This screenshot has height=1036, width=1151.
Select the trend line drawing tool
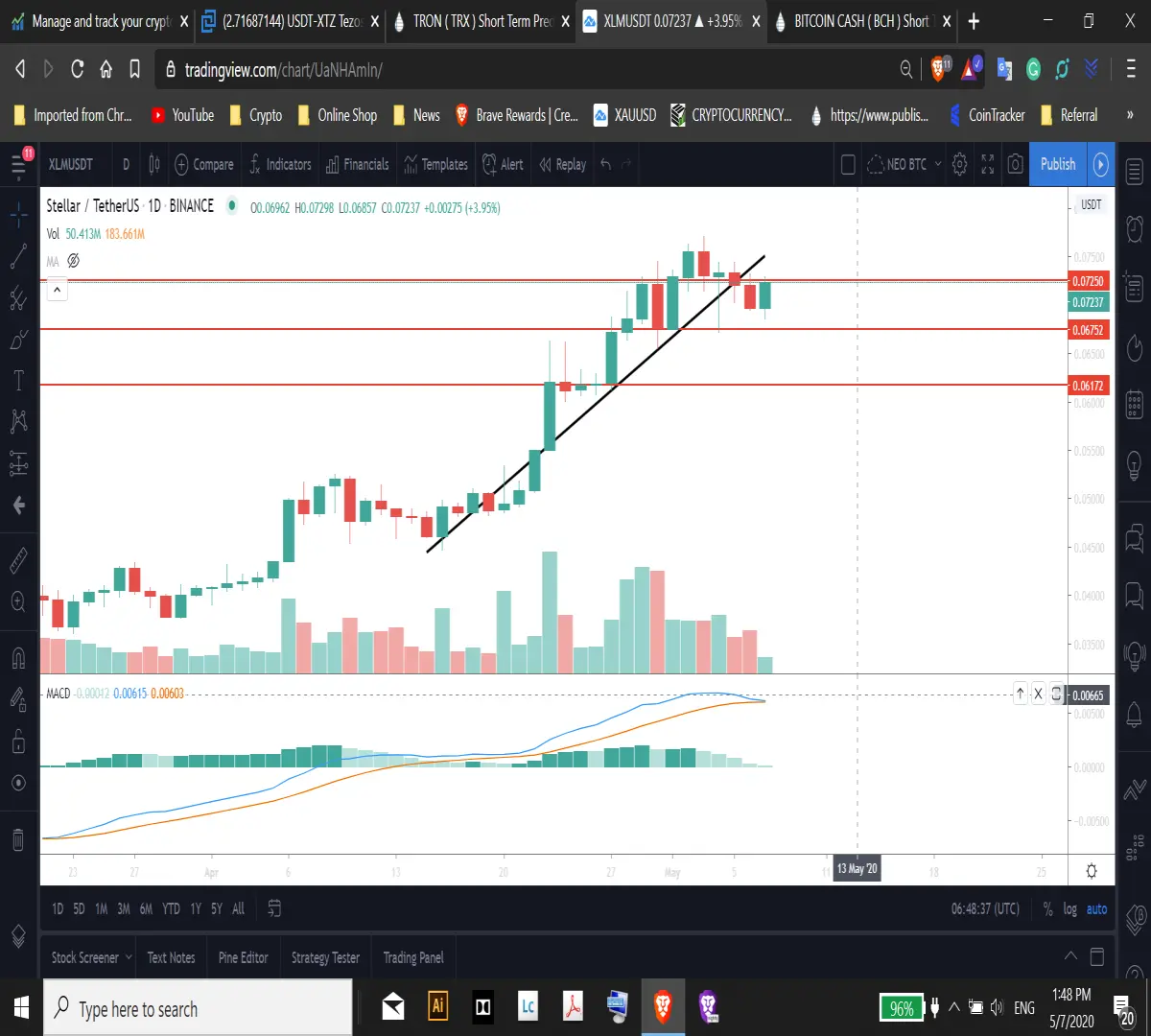(18, 256)
